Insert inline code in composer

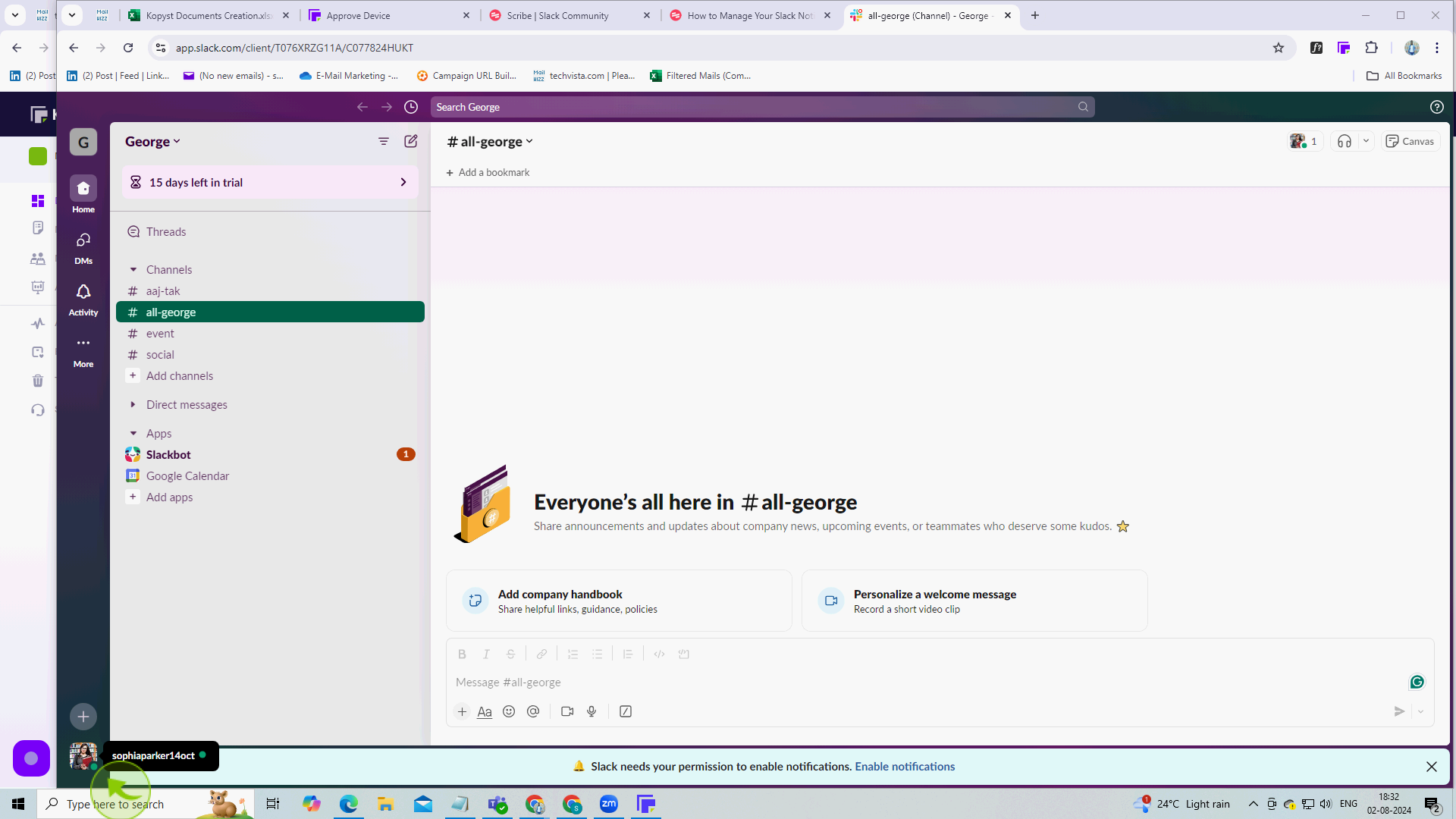coord(659,654)
